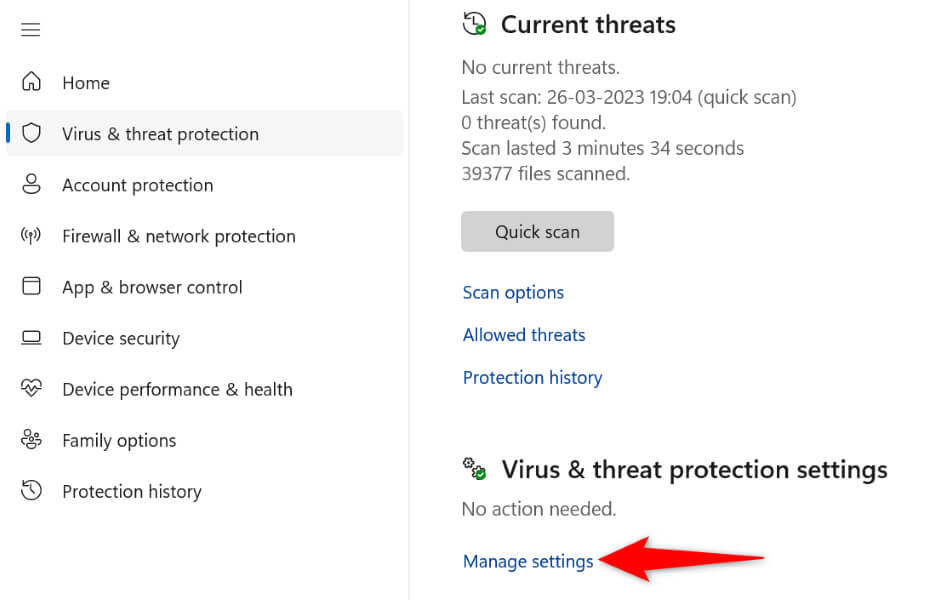Select Firewall & network protection
The height and width of the screenshot is (600, 925).
(178, 236)
